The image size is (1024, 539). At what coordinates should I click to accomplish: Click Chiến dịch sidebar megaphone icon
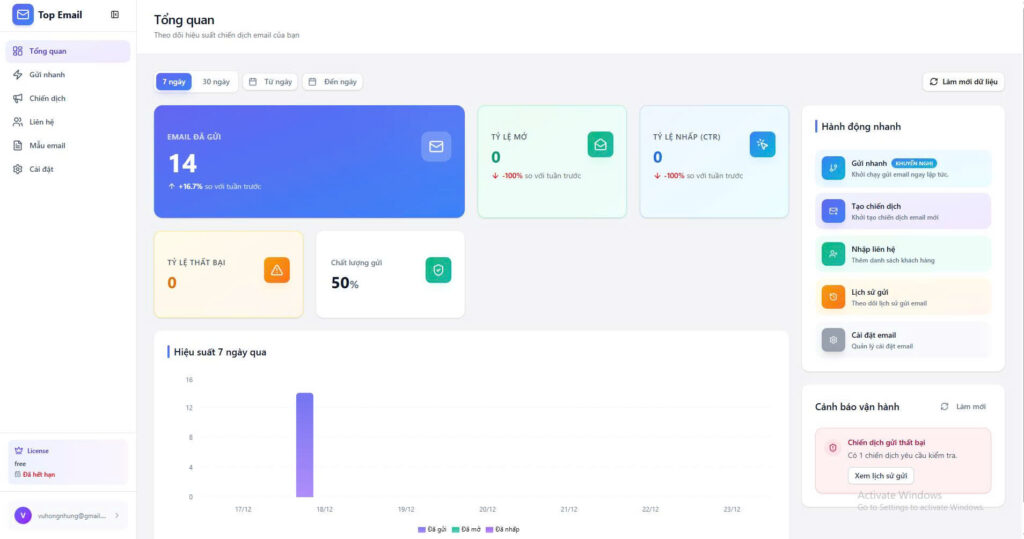pyautogui.click(x=18, y=98)
